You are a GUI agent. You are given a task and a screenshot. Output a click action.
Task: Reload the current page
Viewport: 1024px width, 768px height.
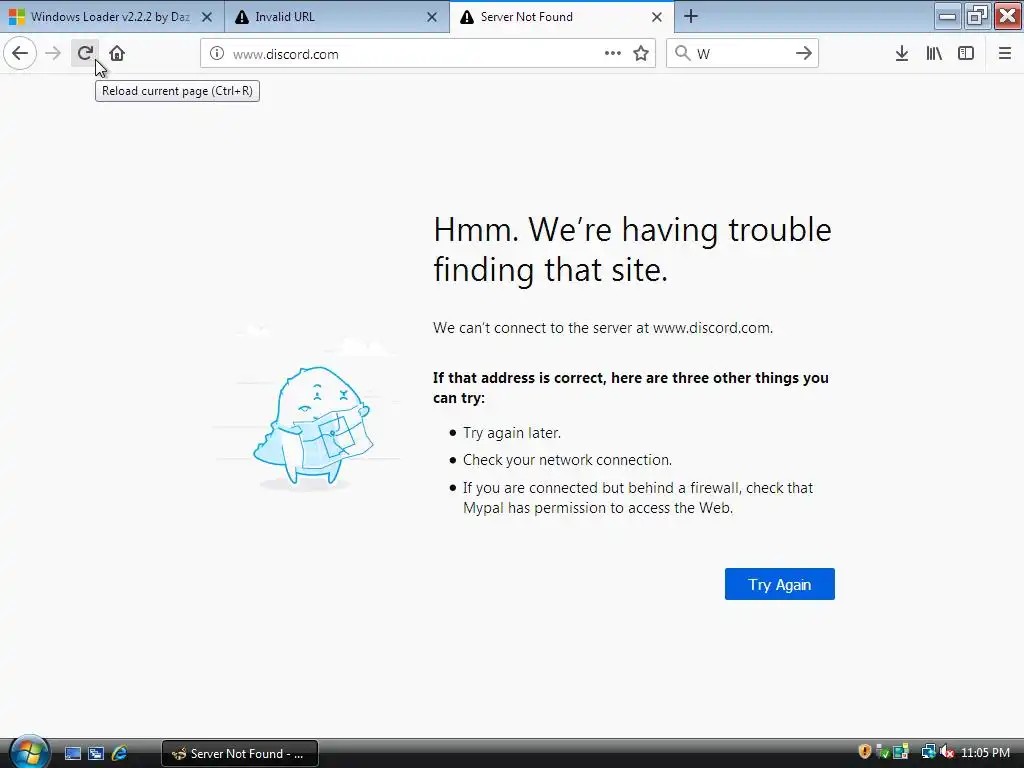coord(85,53)
